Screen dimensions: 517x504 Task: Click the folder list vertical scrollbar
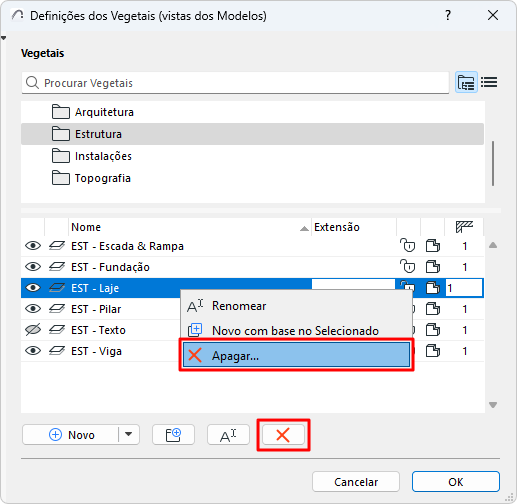tap(493, 163)
